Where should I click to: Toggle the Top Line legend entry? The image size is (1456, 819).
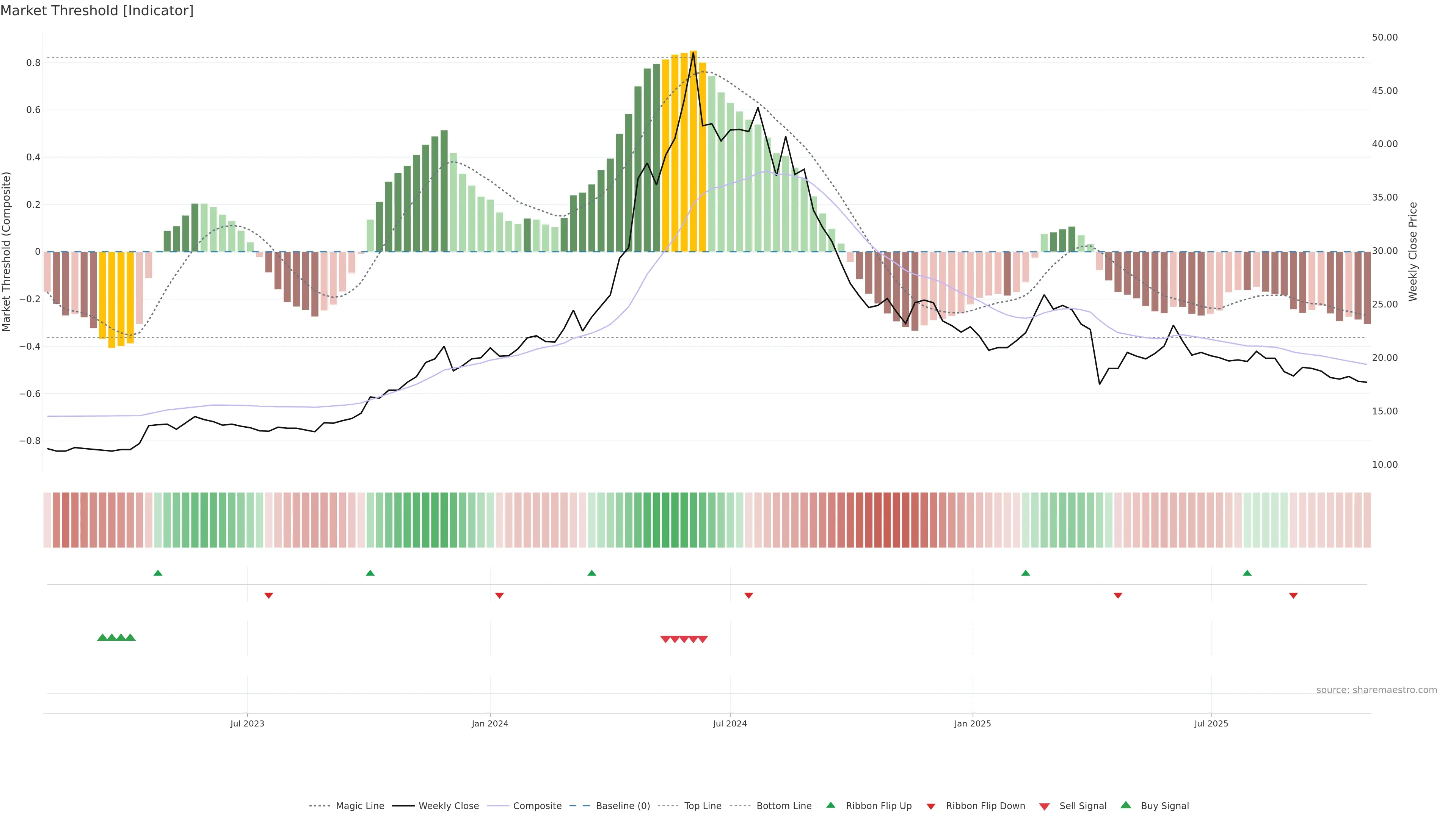coord(703,806)
